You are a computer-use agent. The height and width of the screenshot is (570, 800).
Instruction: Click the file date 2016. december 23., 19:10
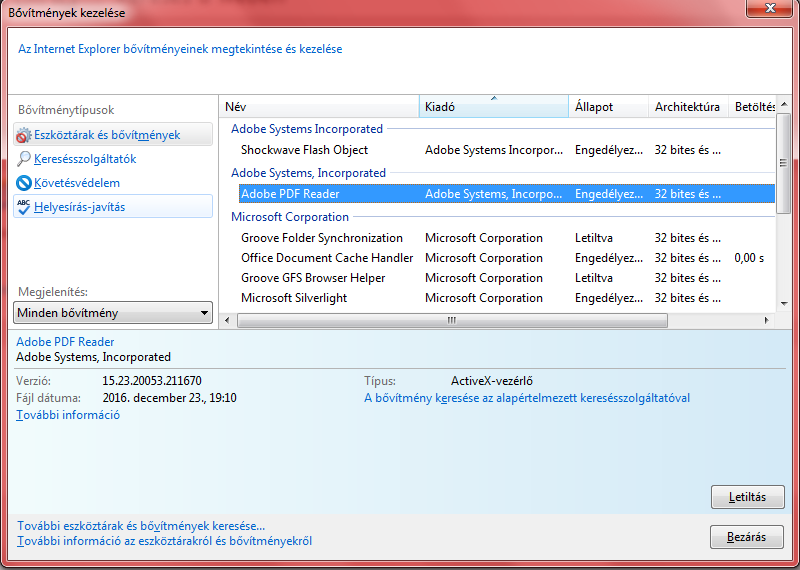(x=169, y=398)
